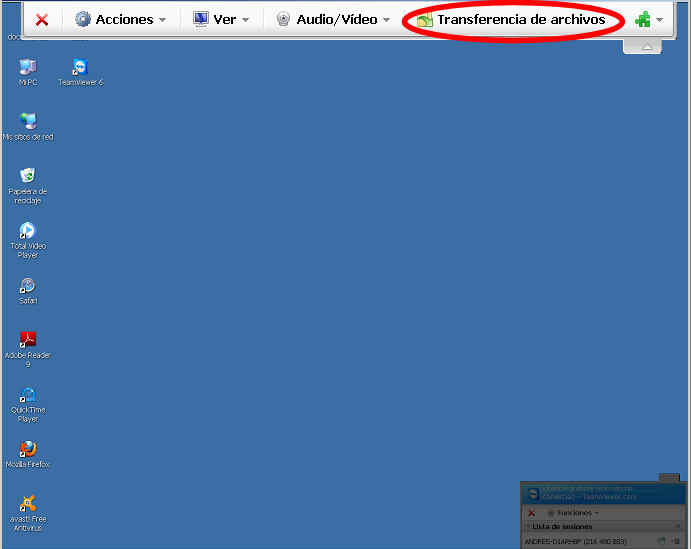Select Mis sitios de red icon
Image resolution: width=691 pixels, height=549 pixels.
[x=28, y=122]
